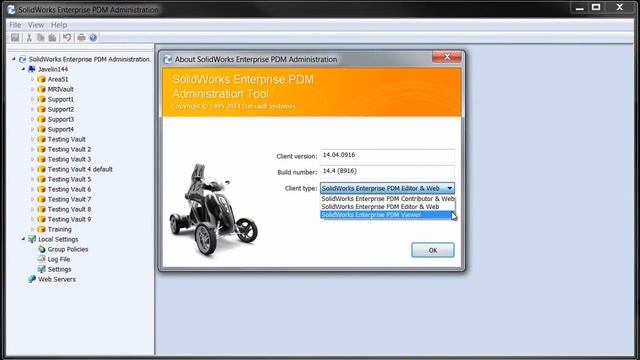Click the root PDM Administration tree icon

pyautogui.click(x=22, y=59)
